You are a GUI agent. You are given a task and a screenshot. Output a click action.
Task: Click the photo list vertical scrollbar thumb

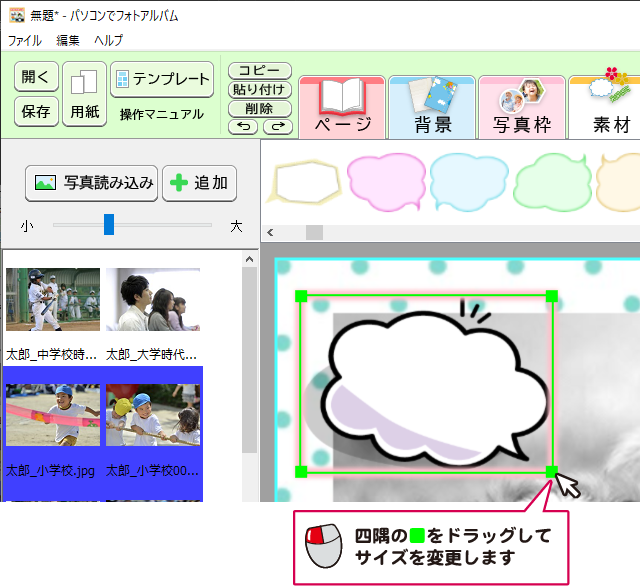(x=249, y=360)
